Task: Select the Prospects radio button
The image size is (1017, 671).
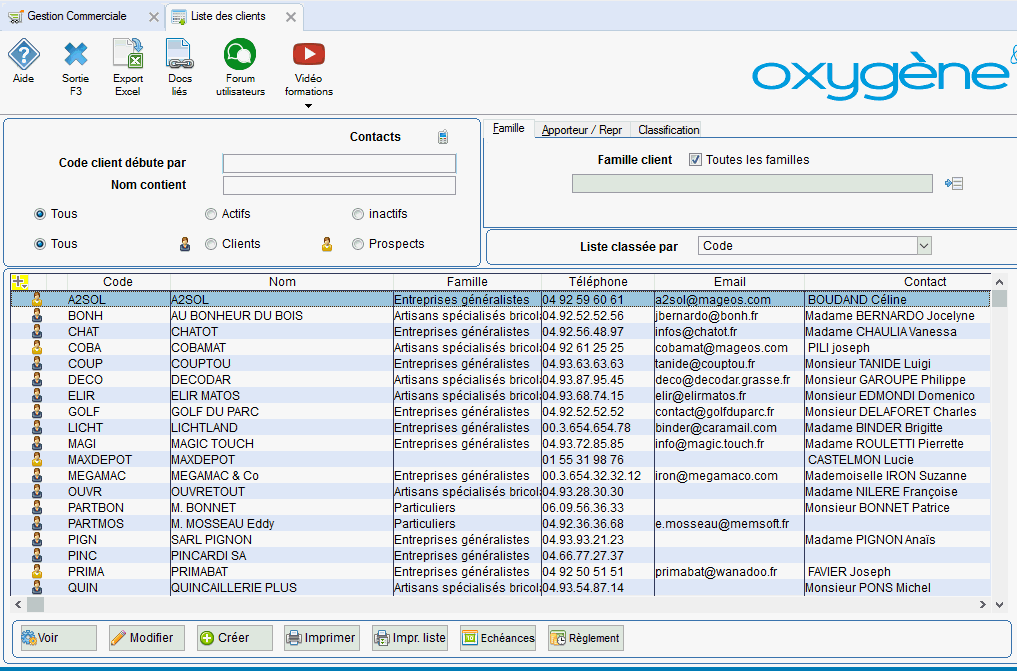Action: pyautogui.click(x=358, y=244)
